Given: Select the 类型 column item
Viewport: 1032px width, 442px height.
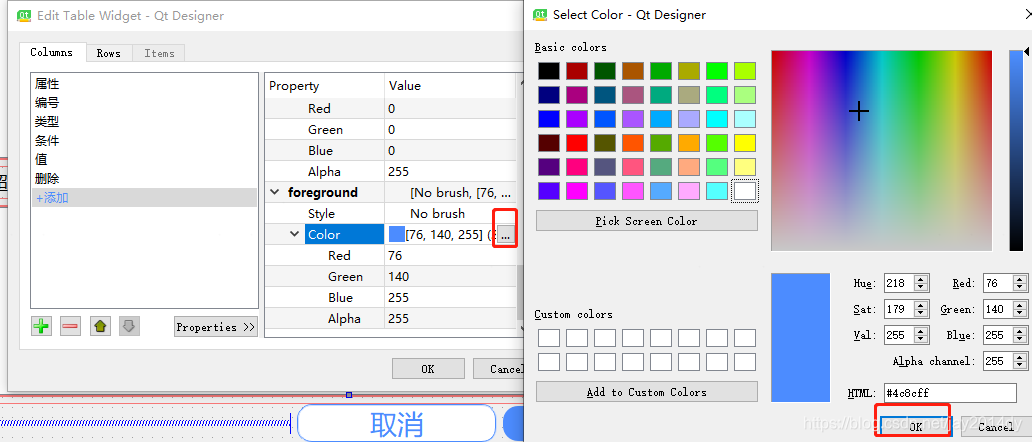Looking at the screenshot, I should tap(144, 122).
